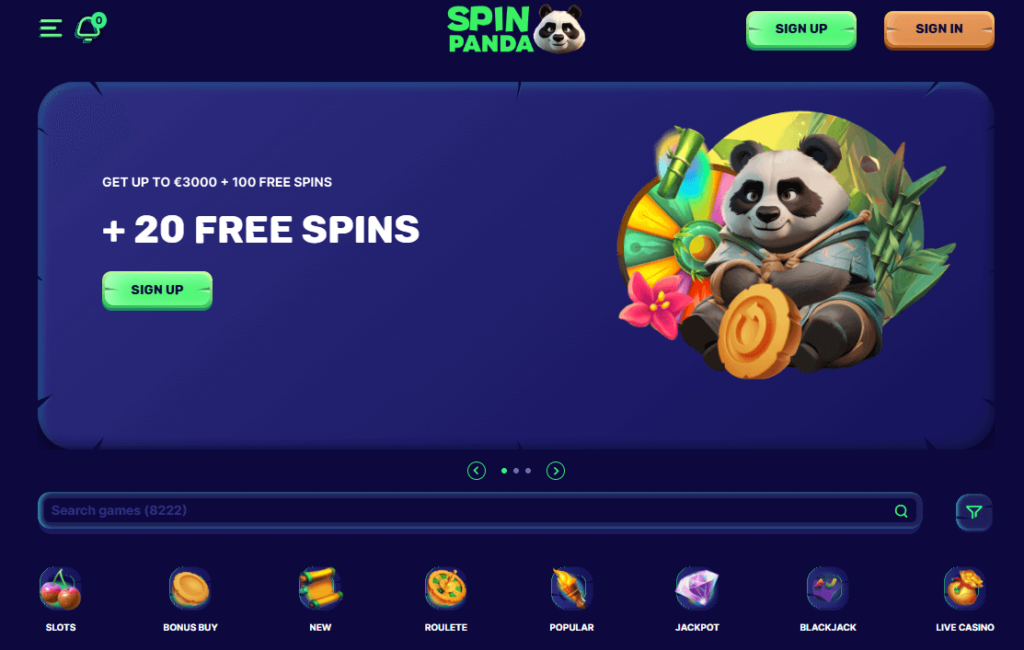1024x650 pixels.
Task: Select the third carousel dot
Action: pyautogui.click(x=528, y=470)
